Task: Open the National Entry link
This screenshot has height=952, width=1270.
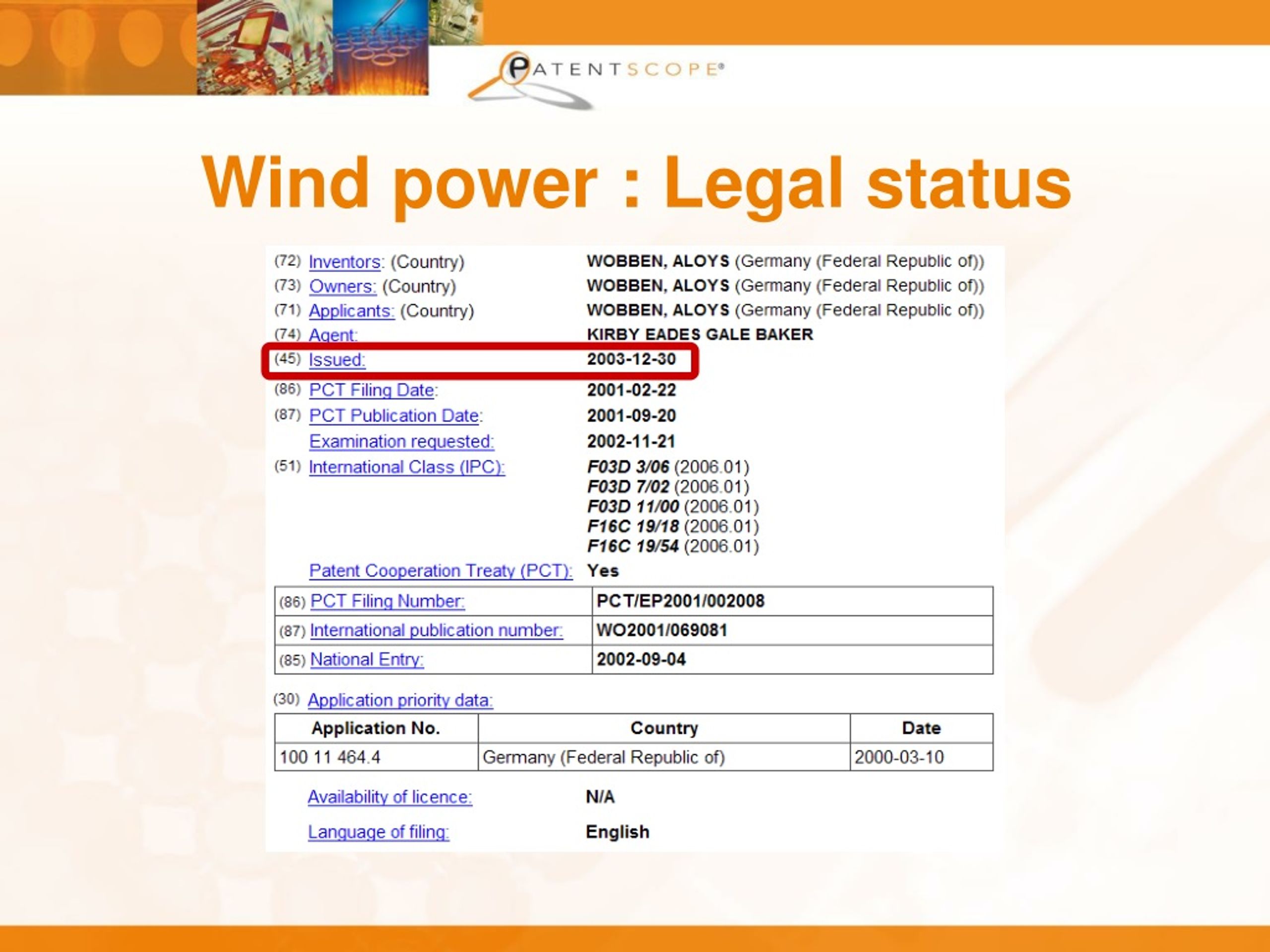Action: coord(367,660)
